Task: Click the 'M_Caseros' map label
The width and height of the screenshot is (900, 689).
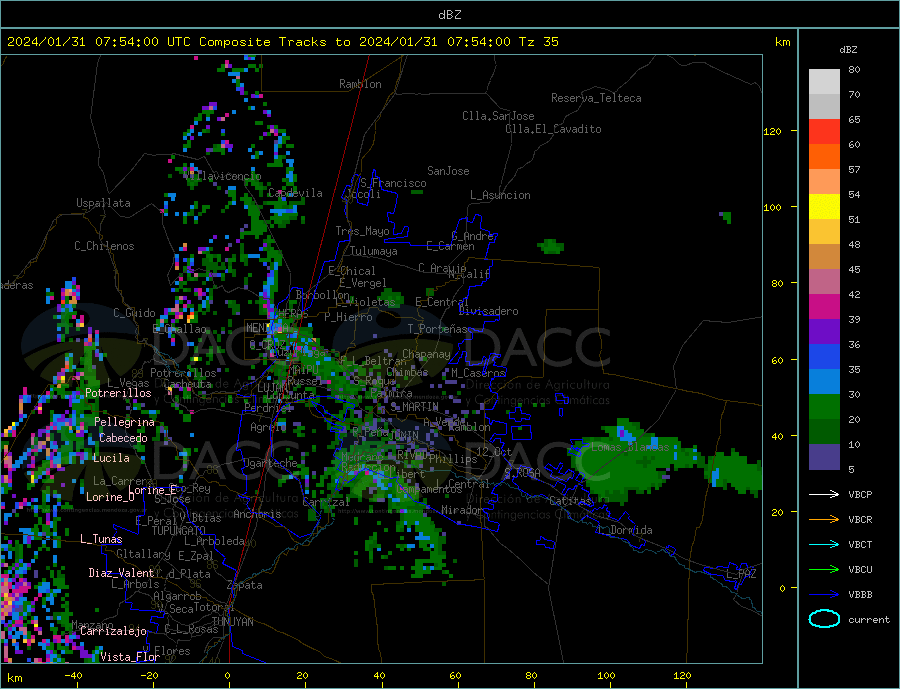Action: click(478, 373)
